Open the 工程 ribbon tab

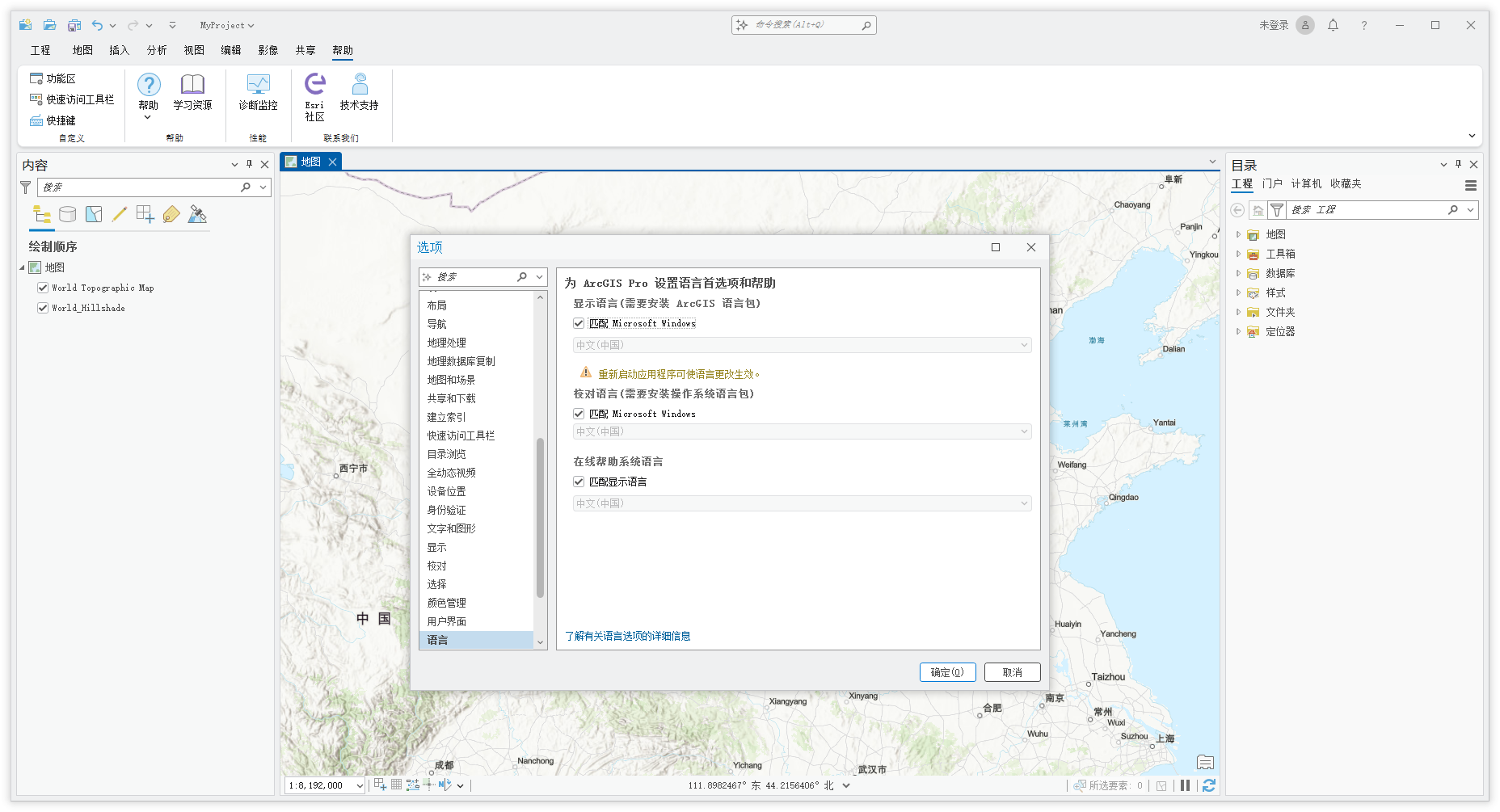tap(40, 50)
